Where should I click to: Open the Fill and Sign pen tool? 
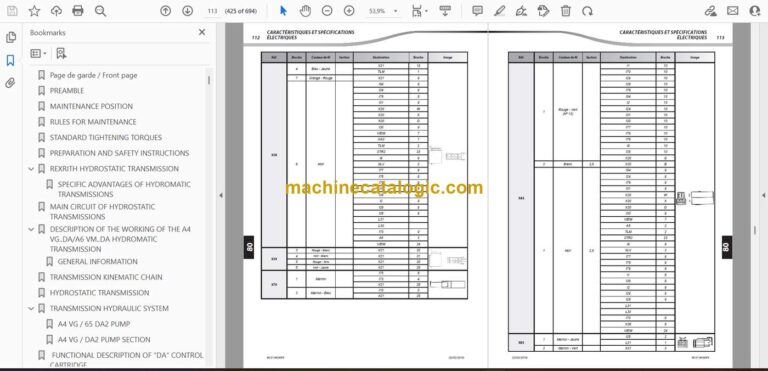522,11
